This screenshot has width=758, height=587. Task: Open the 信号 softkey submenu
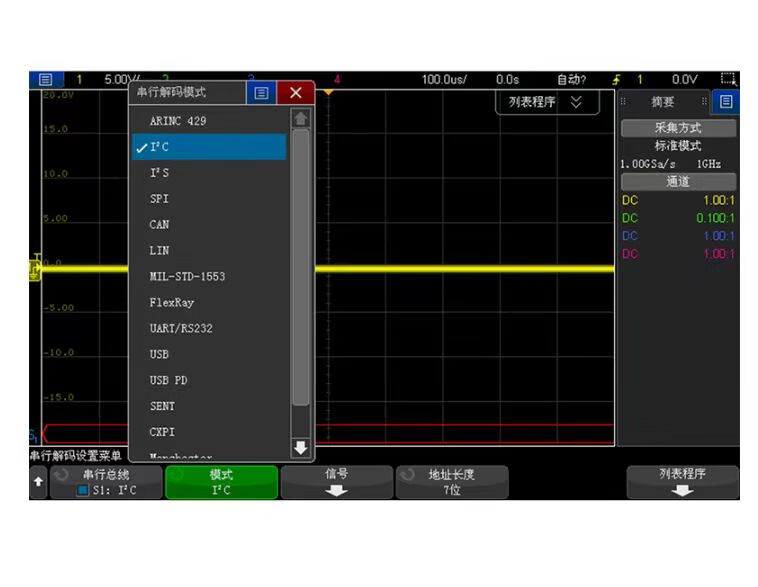click(x=336, y=482)
